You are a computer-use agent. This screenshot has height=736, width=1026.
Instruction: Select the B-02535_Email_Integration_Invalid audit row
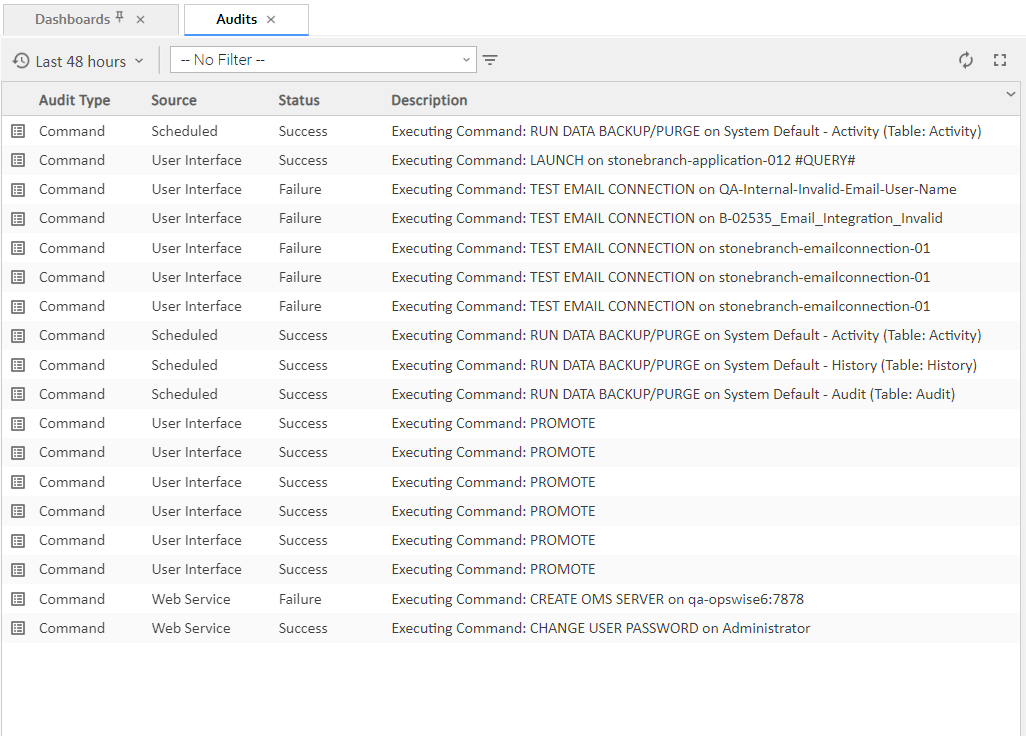(666, 218)
